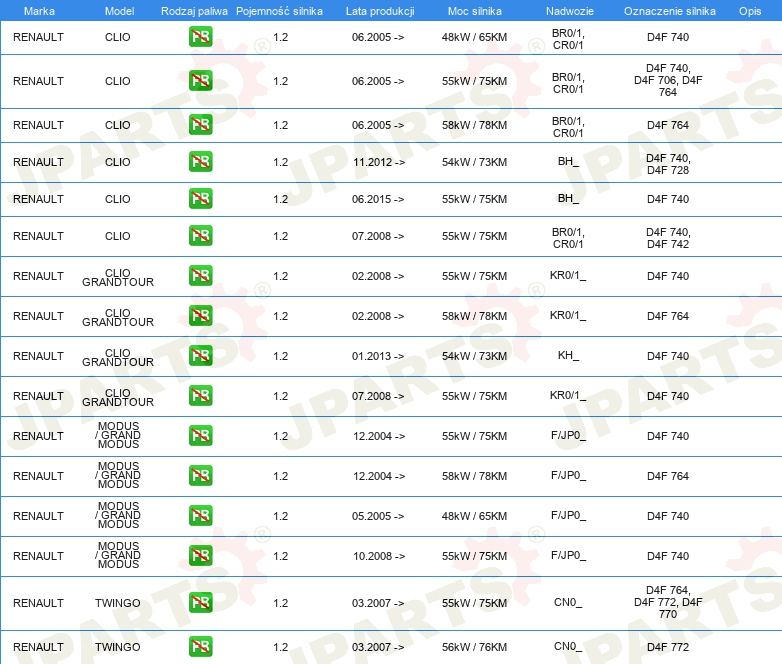782x664 pixels.
Task: Click fuel icon in Clio 48kW/65KM D4F 740 row
Action: [x=200, y=36]
